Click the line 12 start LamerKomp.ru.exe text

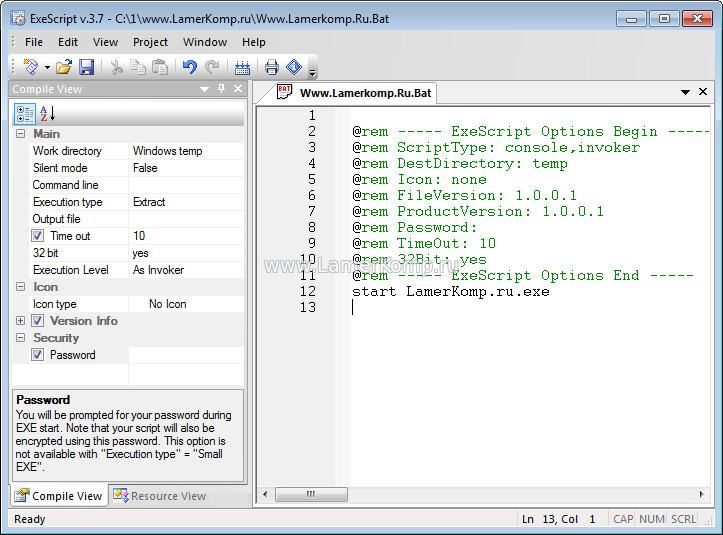click(450, 291)
